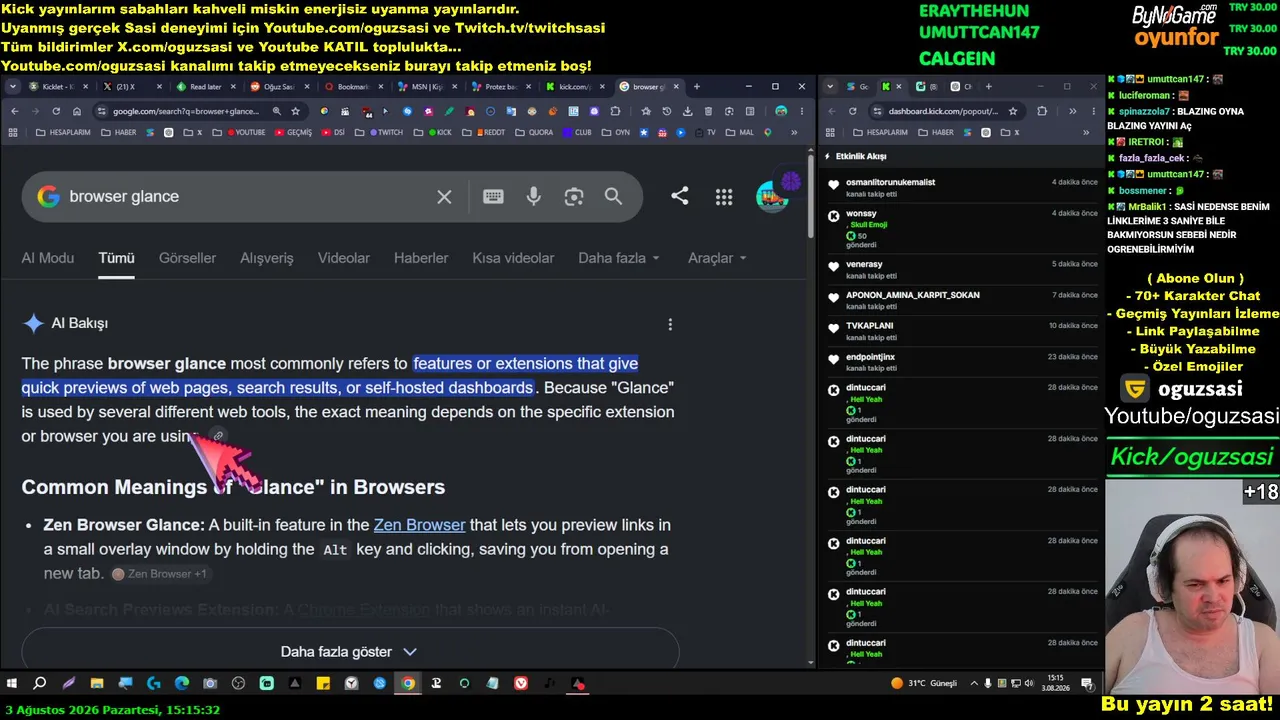Open File Explorer from the taskbar
Viewport: 1280px width, 720px height.
[97, 684]
